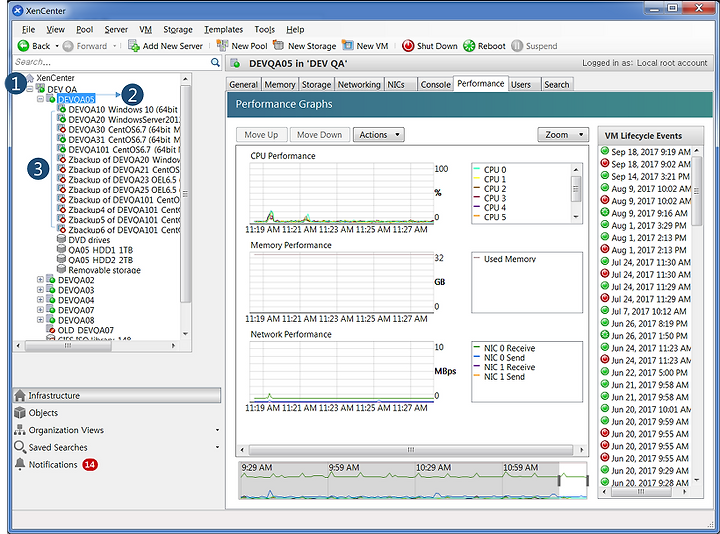Viewport: 720px width, 534px height.
Task: Click the Zbackup of DEVQA20 stopped VM icon
Action: click(x=62, y=159)
